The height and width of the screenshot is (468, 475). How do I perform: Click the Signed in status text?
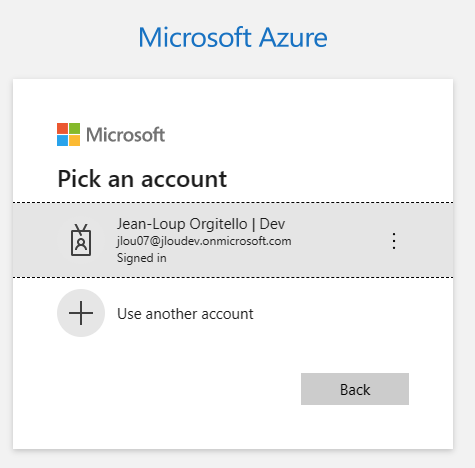click(x=142, y=258)
